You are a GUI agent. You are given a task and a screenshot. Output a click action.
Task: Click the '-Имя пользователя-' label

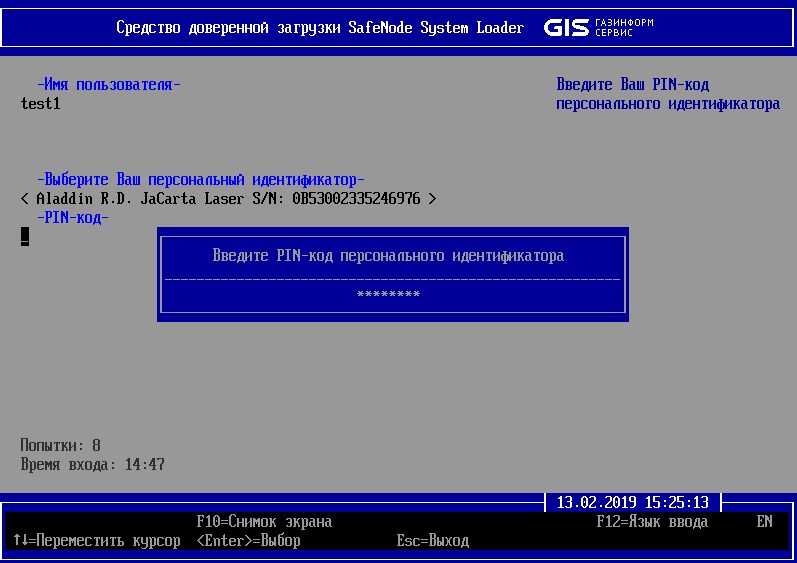(x=109, y=84)
